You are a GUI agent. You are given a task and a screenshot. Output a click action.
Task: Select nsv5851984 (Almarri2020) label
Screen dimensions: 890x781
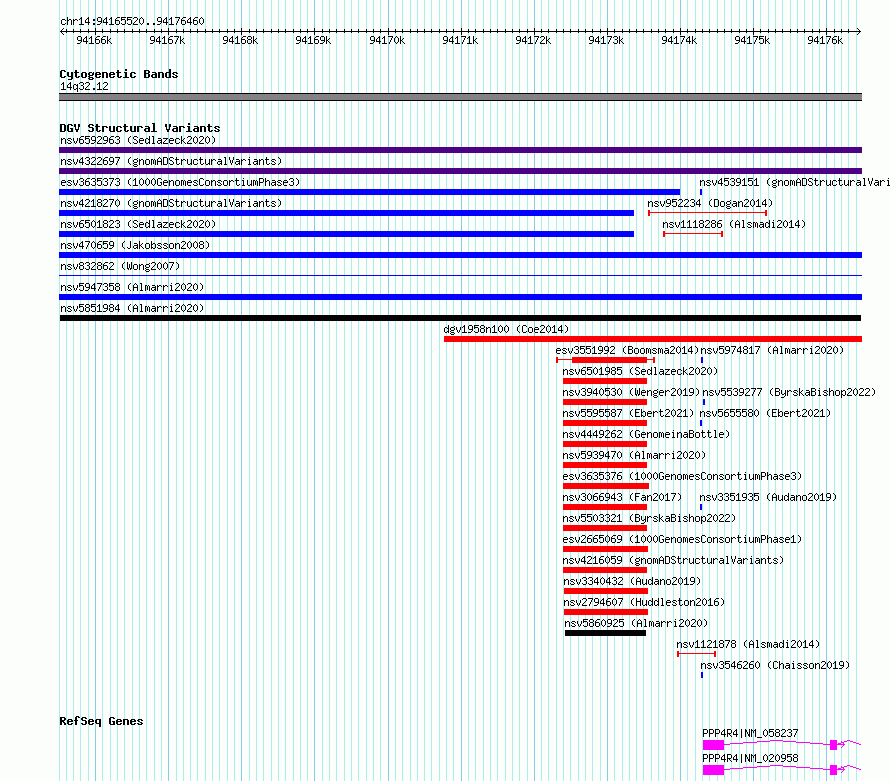132,308
